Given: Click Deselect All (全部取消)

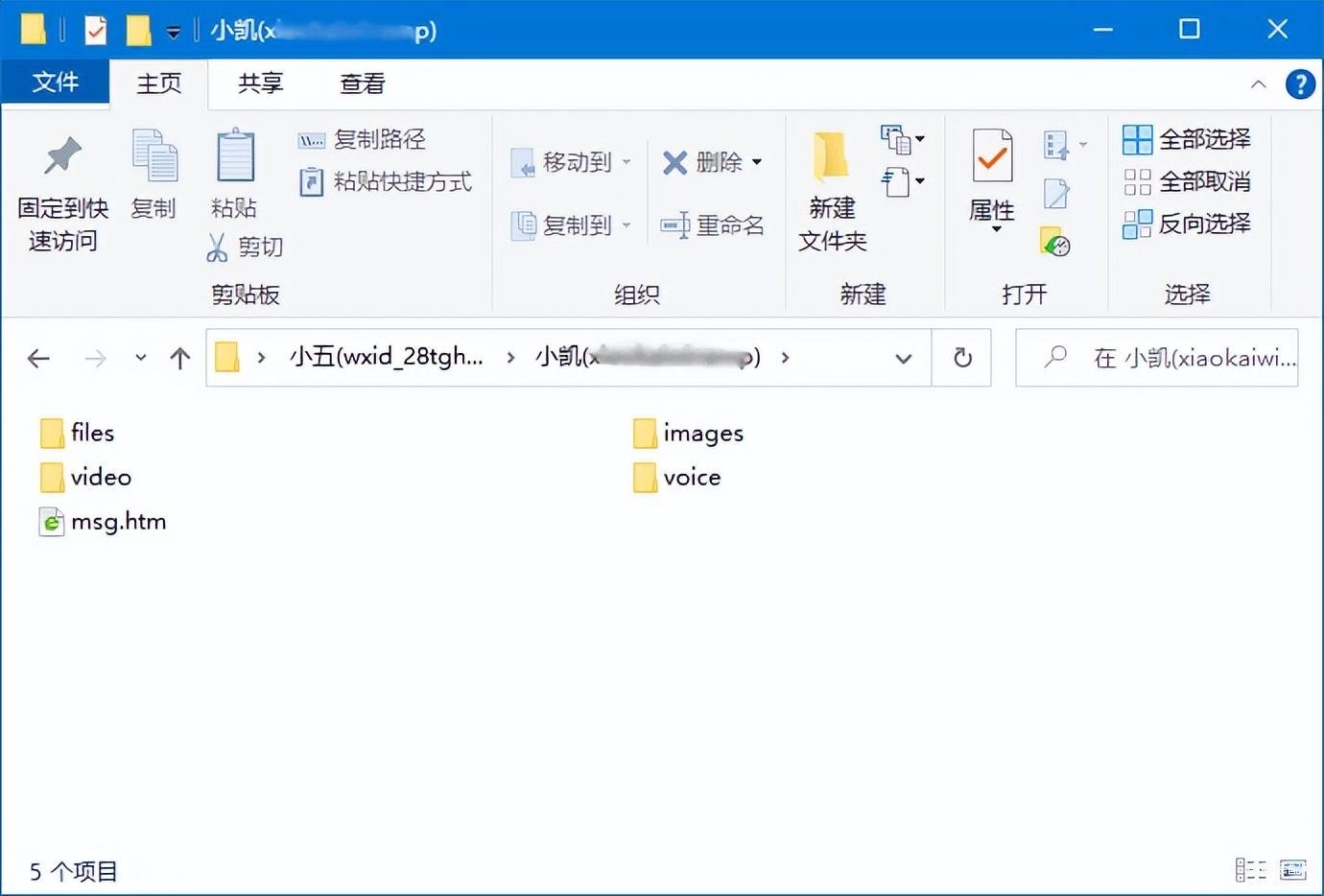Looking at the screenshot, I should click(x=1187, y=182).
